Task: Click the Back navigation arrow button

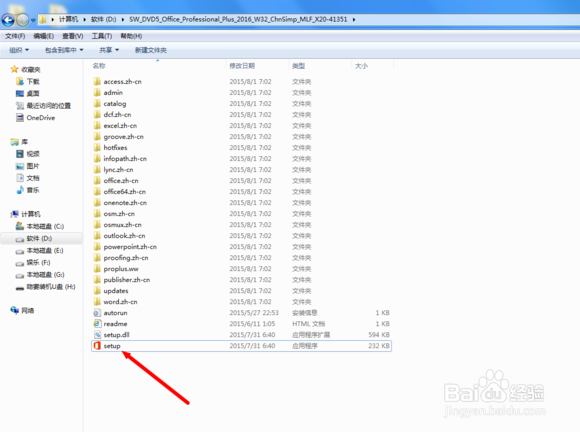Action: (8, 20)
